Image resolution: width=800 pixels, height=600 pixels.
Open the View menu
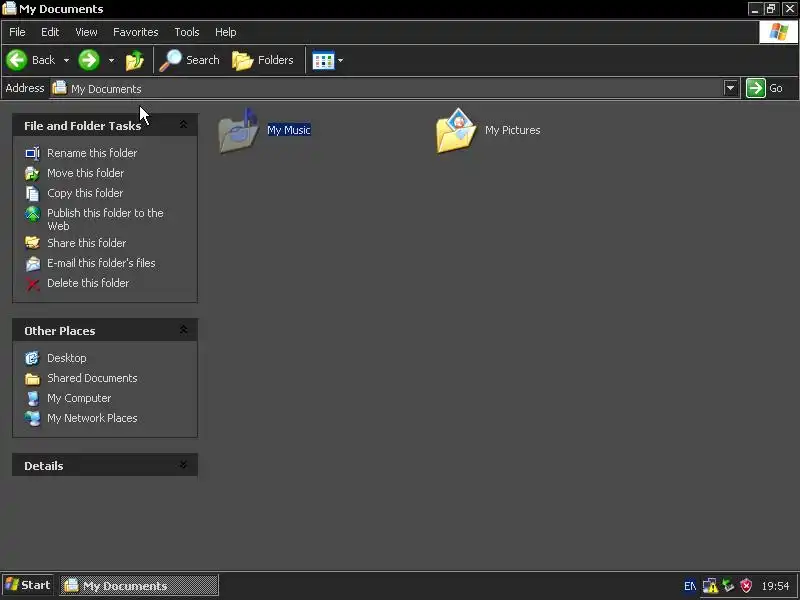(x=86, y=32)
